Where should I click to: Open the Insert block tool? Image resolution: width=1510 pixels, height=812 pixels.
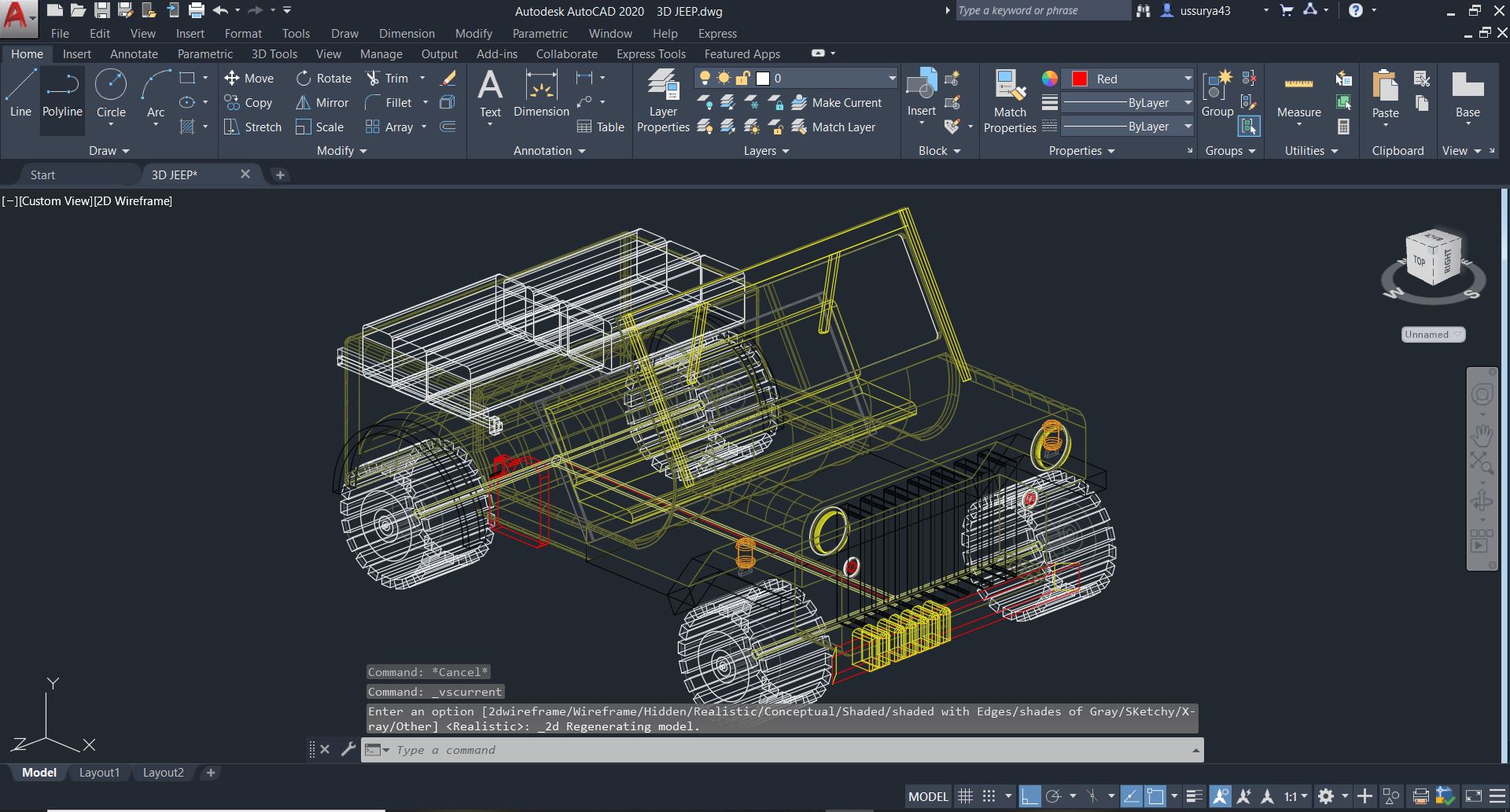pyautogui.click(x=921, y=93)
